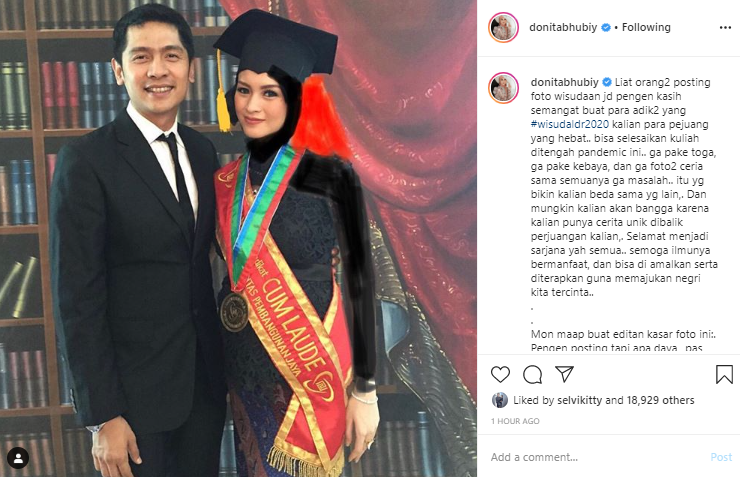740x477 pixels.
Task: Click the verified badge in the header
Action: point(605,28)
